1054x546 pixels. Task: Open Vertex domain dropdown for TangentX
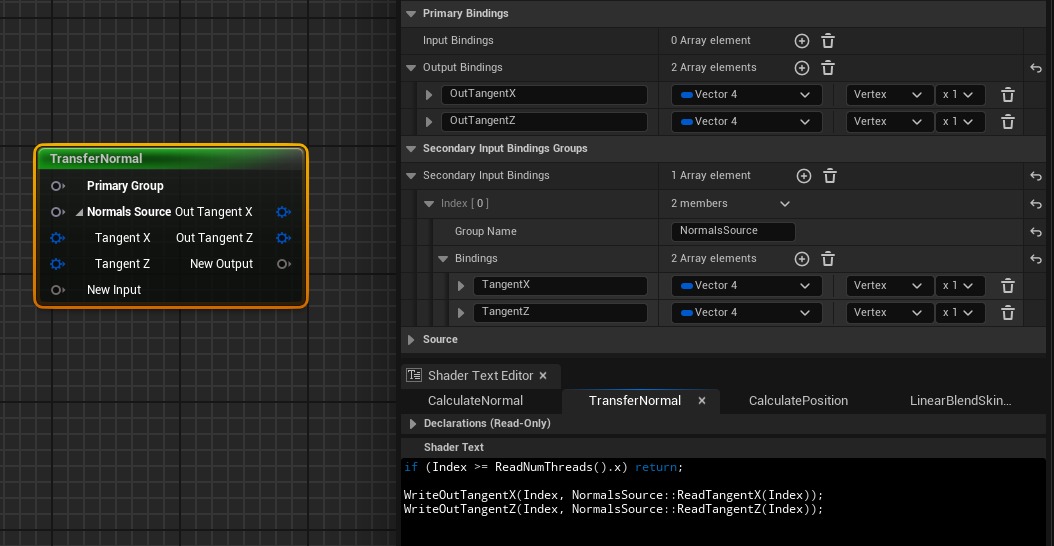tap(889, 286)
